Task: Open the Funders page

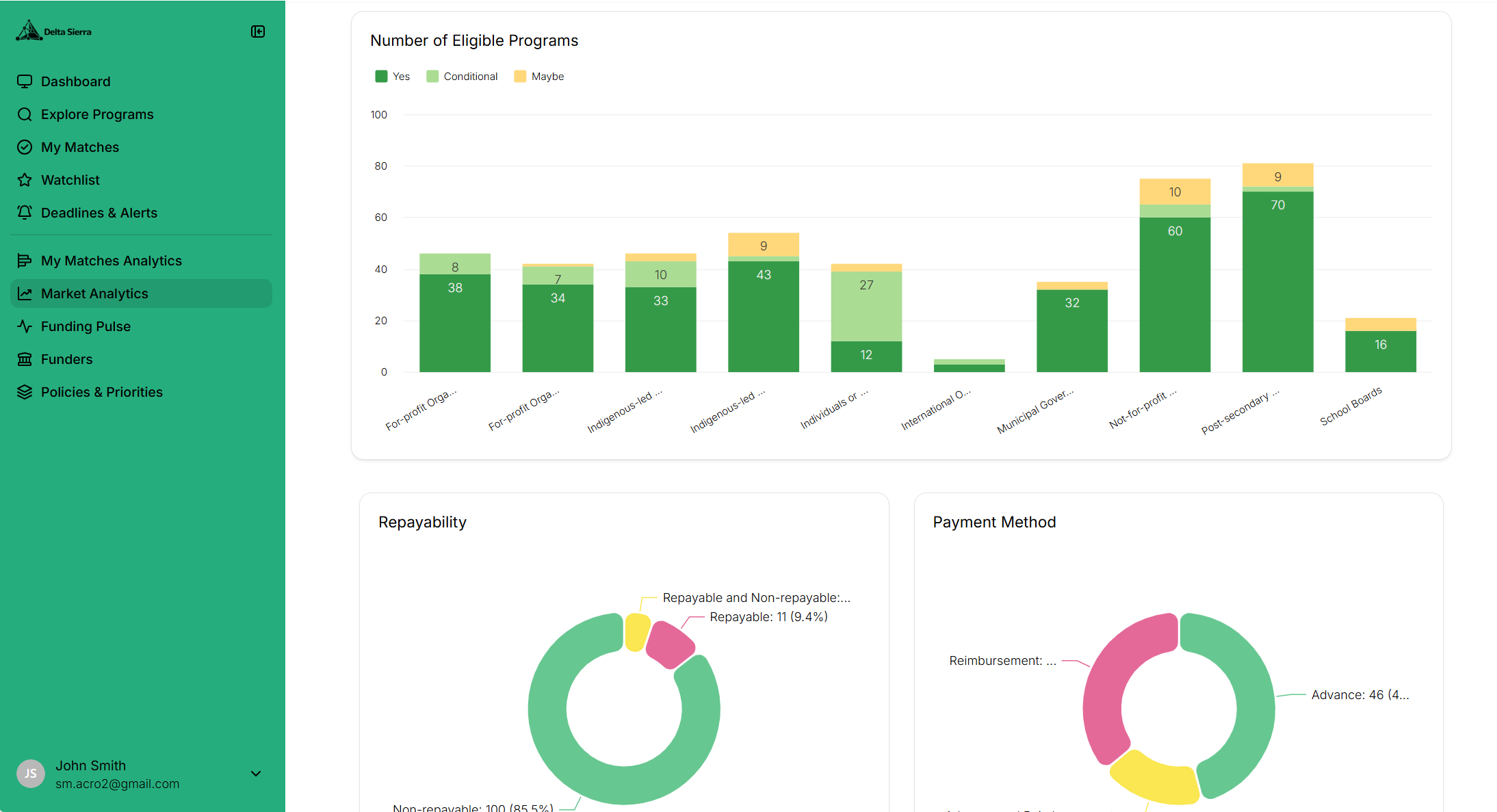Action: (141, 359)
